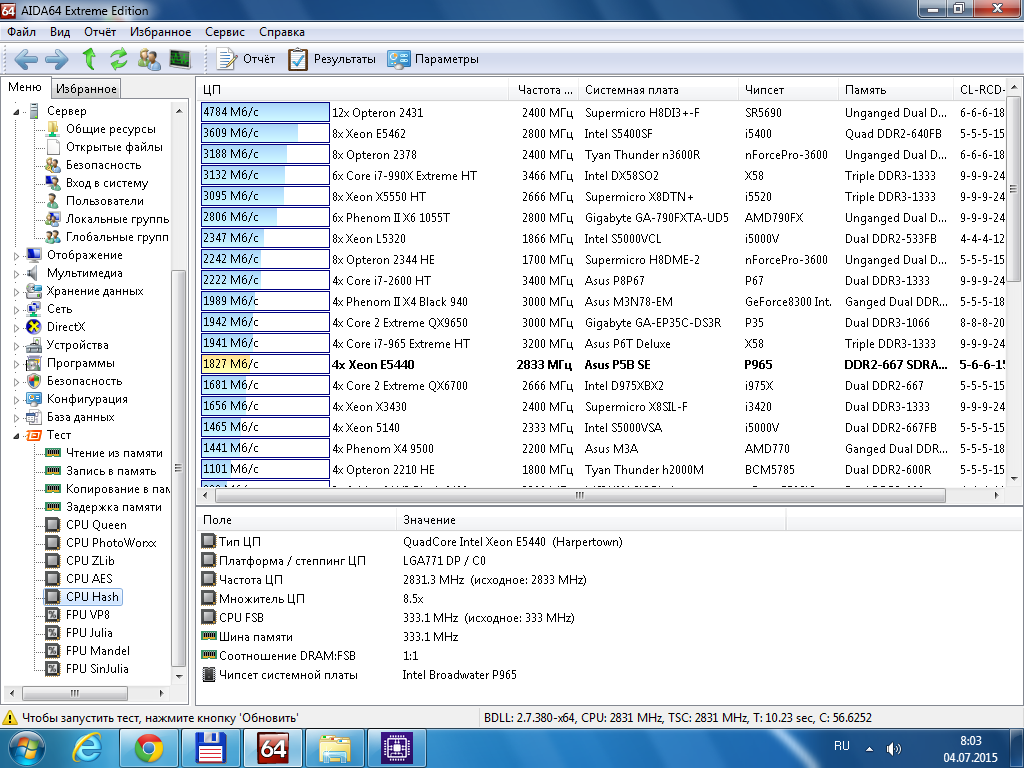Screen dimensions: 1024x768
Task: Open the Результаты results button
Action: point(332,59)
